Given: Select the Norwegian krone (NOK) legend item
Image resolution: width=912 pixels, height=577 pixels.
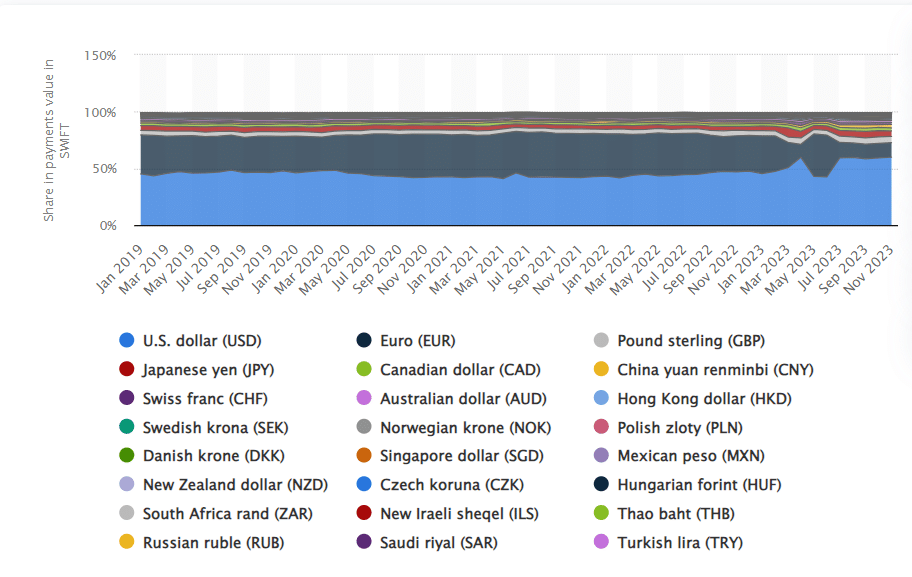Looking at the screenshot, I should click(x=465, y=428).
